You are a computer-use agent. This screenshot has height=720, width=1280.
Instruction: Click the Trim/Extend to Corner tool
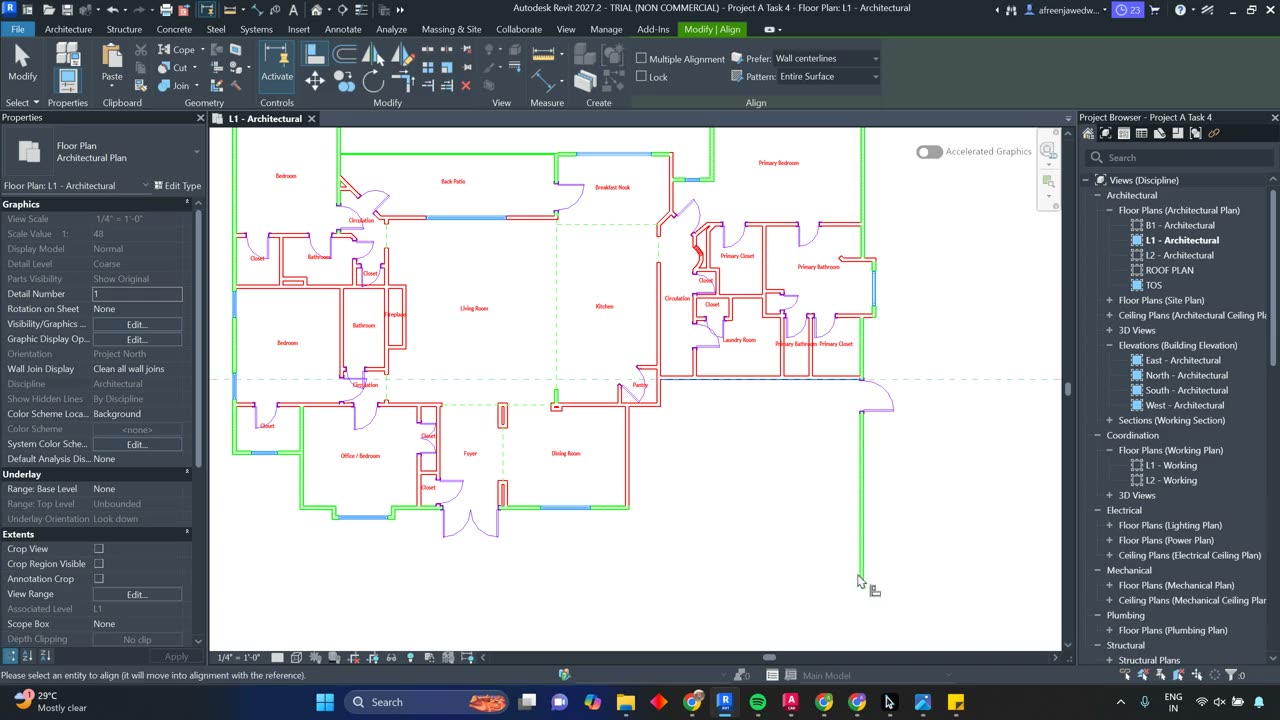click(x=404, y=82)
